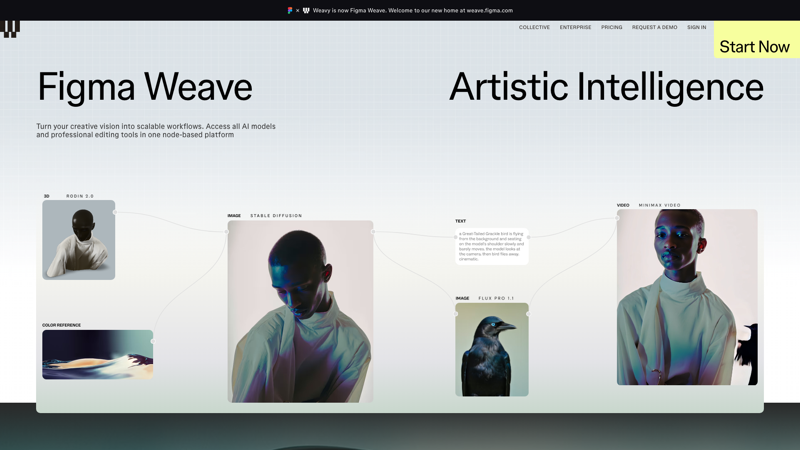Click the 'VIDEO' label above the Minimax node
800x450 pixels.
pyautogui.click(x=623, y=205)
